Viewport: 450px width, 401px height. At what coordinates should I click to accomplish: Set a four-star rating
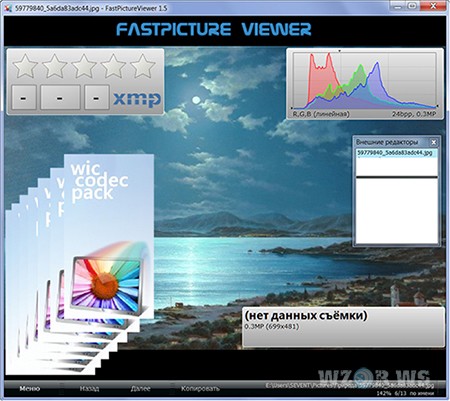113,66
